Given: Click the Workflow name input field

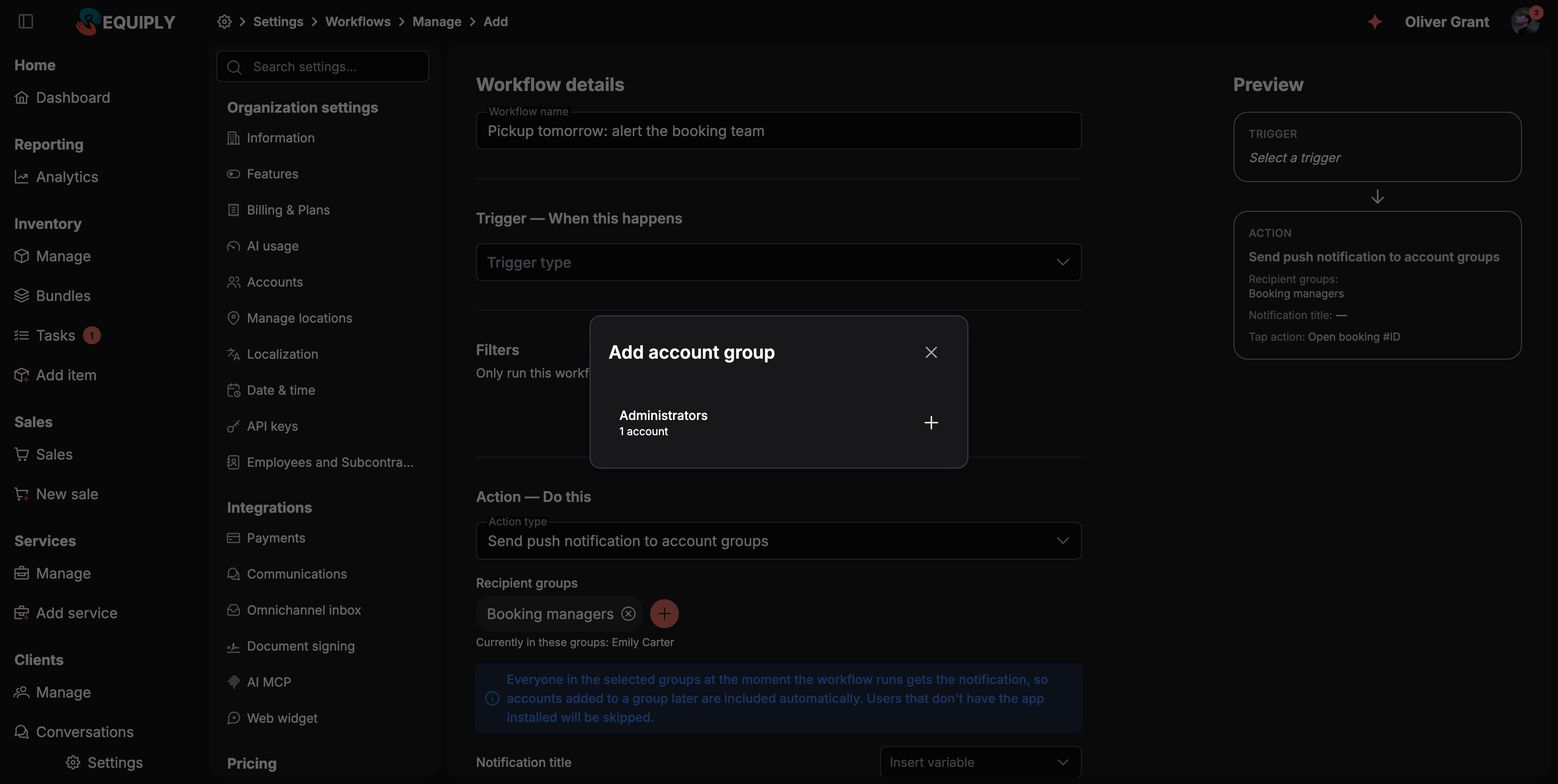Looking at the screenshot, I should 779,131.
